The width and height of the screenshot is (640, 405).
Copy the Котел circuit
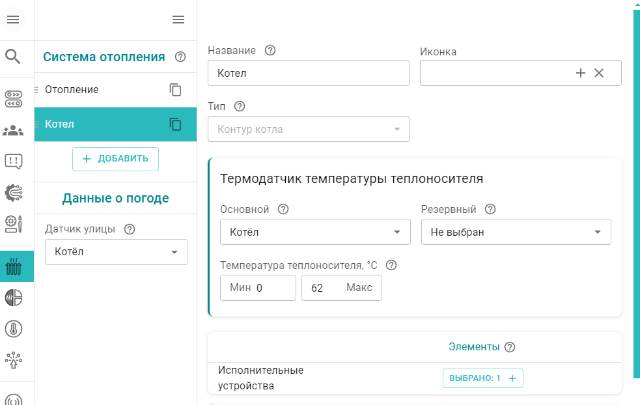tap(175, 125)
